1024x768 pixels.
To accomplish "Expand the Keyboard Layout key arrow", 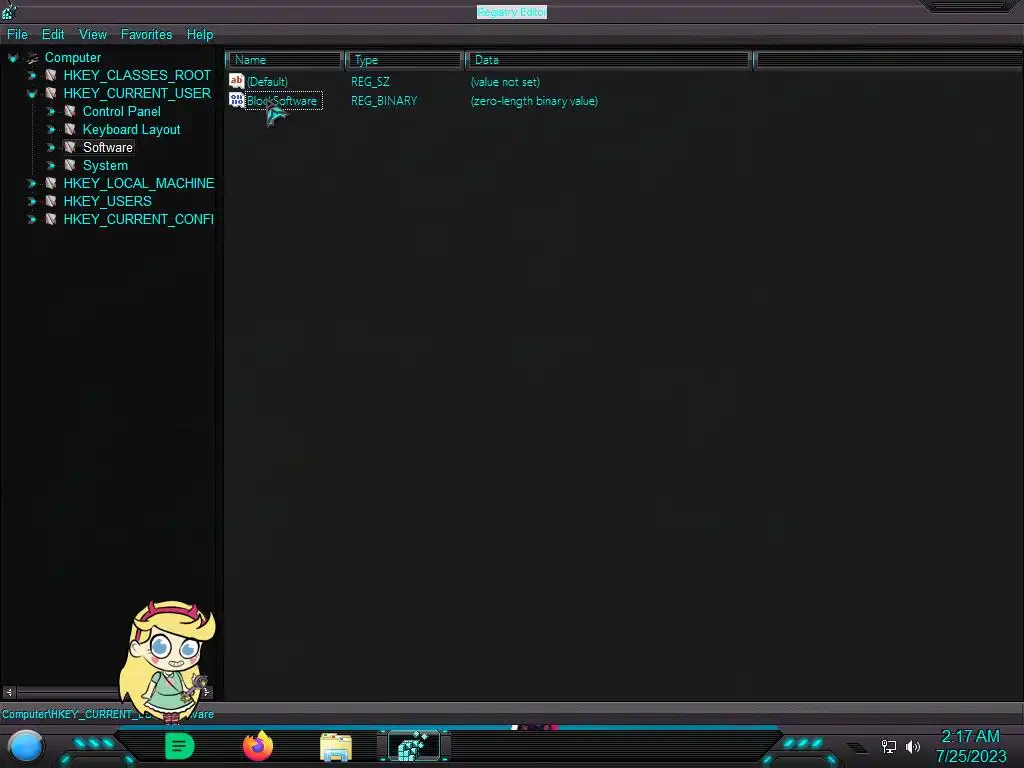I will [50, 130].
